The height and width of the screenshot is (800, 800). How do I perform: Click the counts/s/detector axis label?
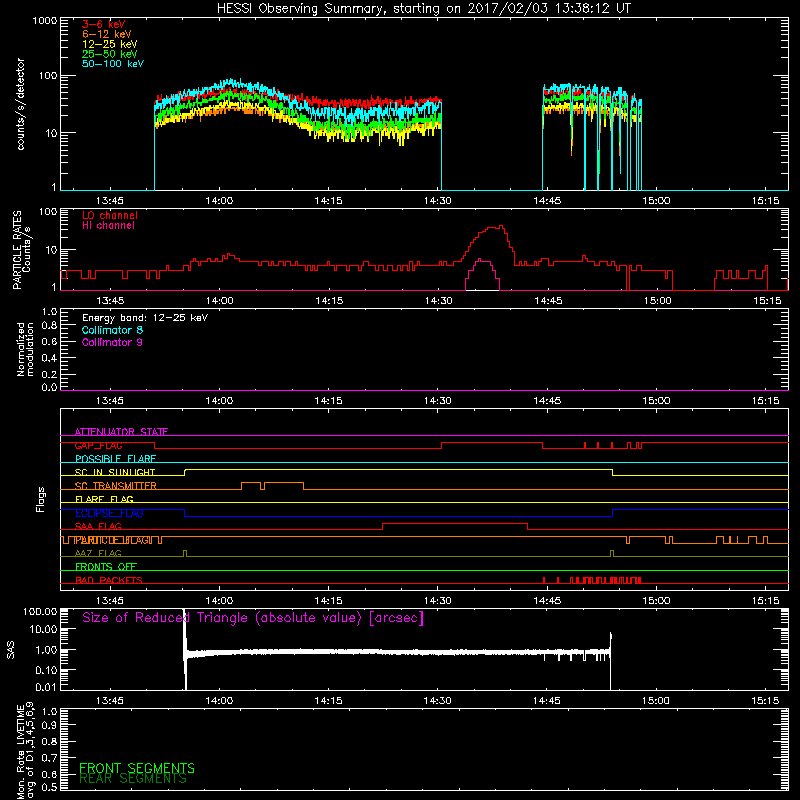[20, 104]
